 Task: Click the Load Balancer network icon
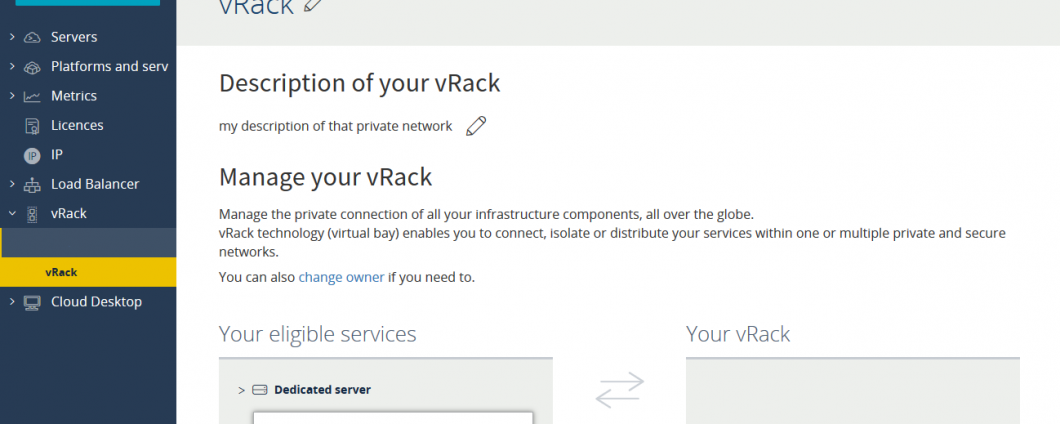pyautogui.click(x=32, y=185)
